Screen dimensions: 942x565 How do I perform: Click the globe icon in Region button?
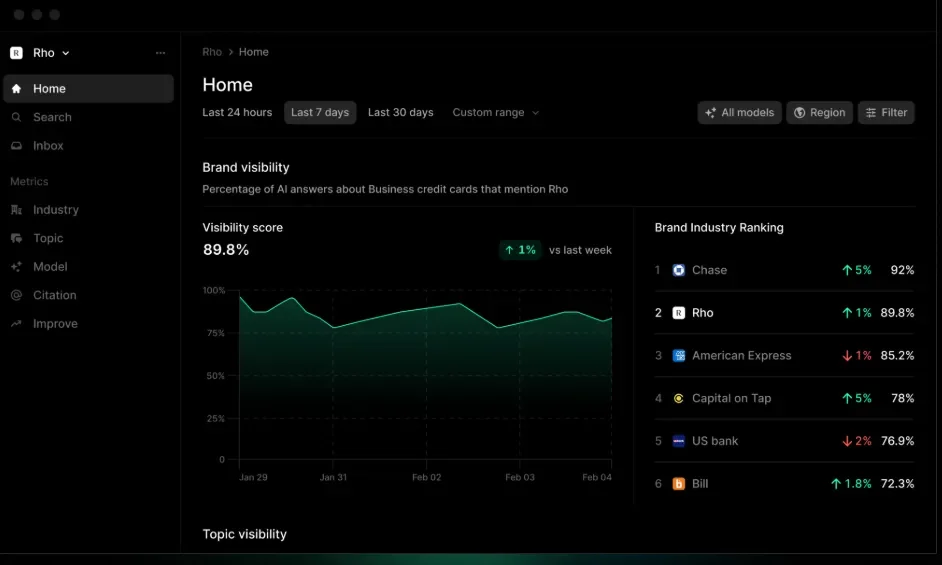coord(800,112)
